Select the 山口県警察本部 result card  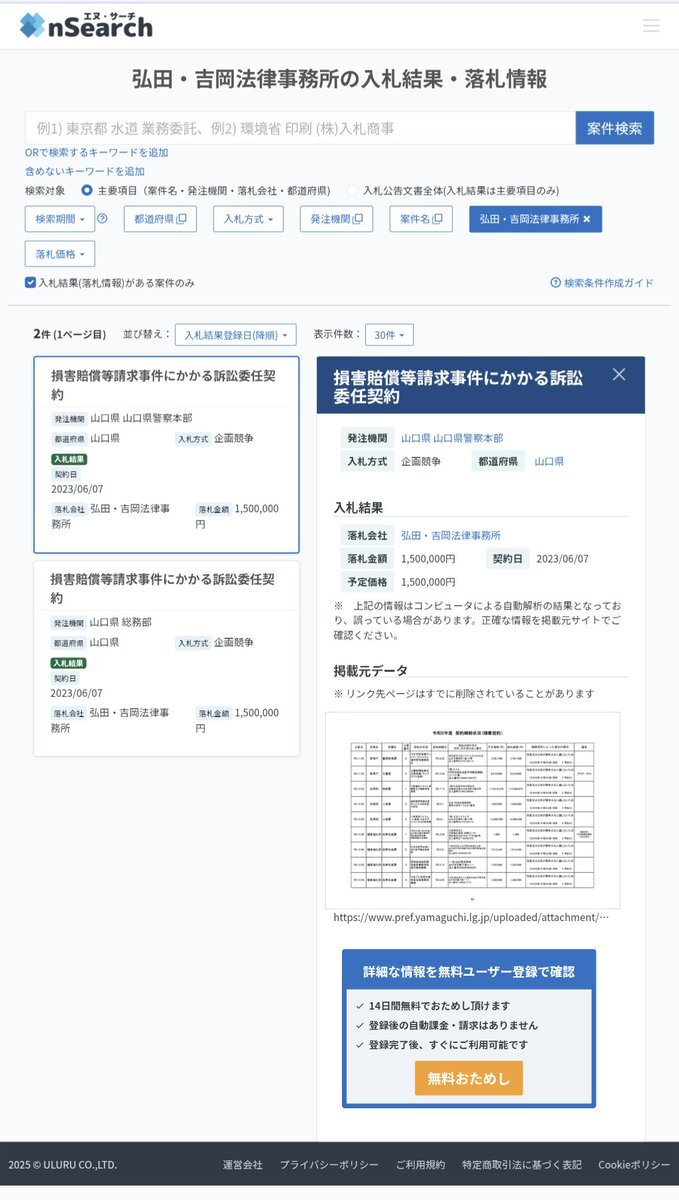166,454
